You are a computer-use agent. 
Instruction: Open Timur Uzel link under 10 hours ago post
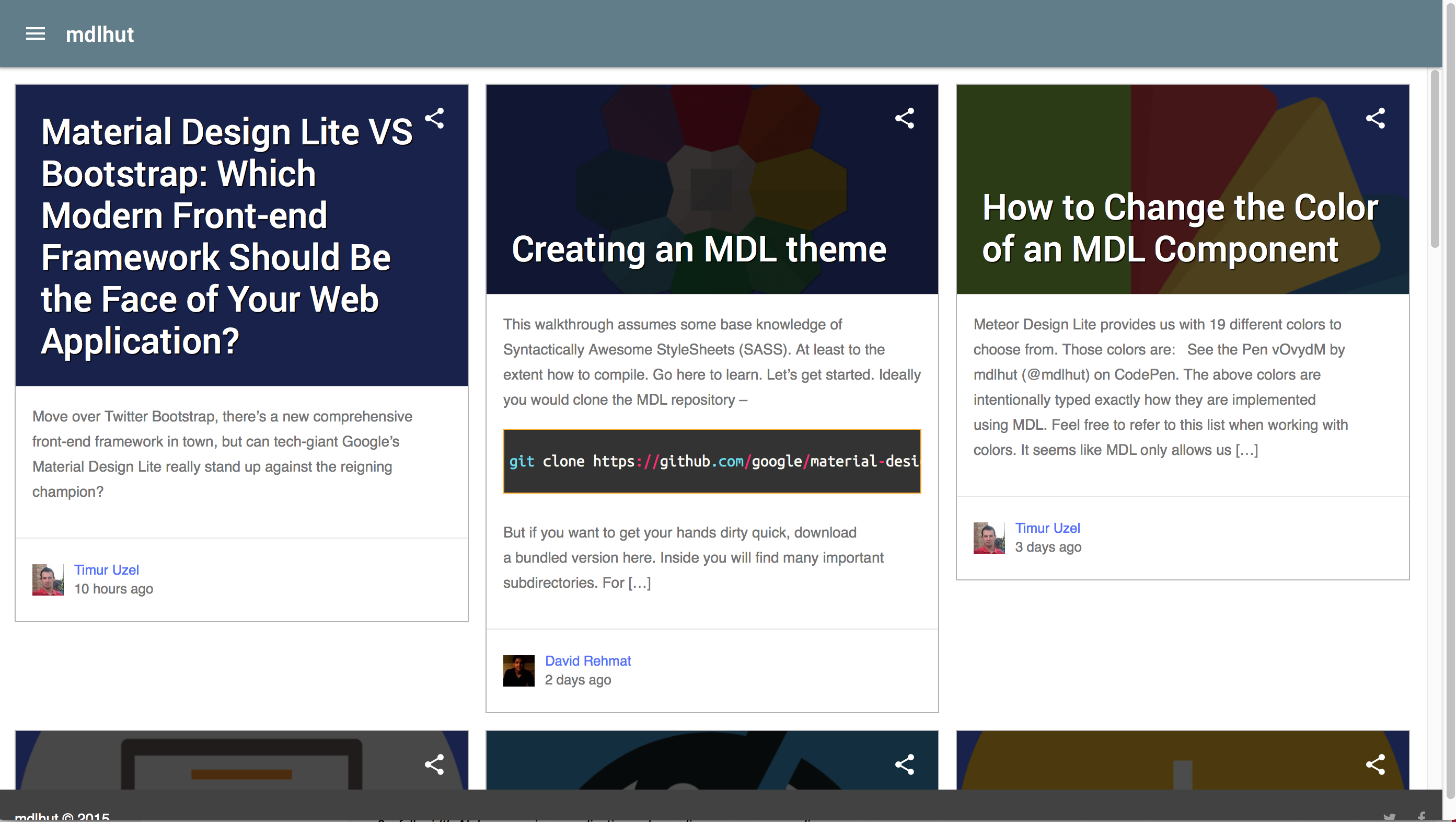point(106,569)
